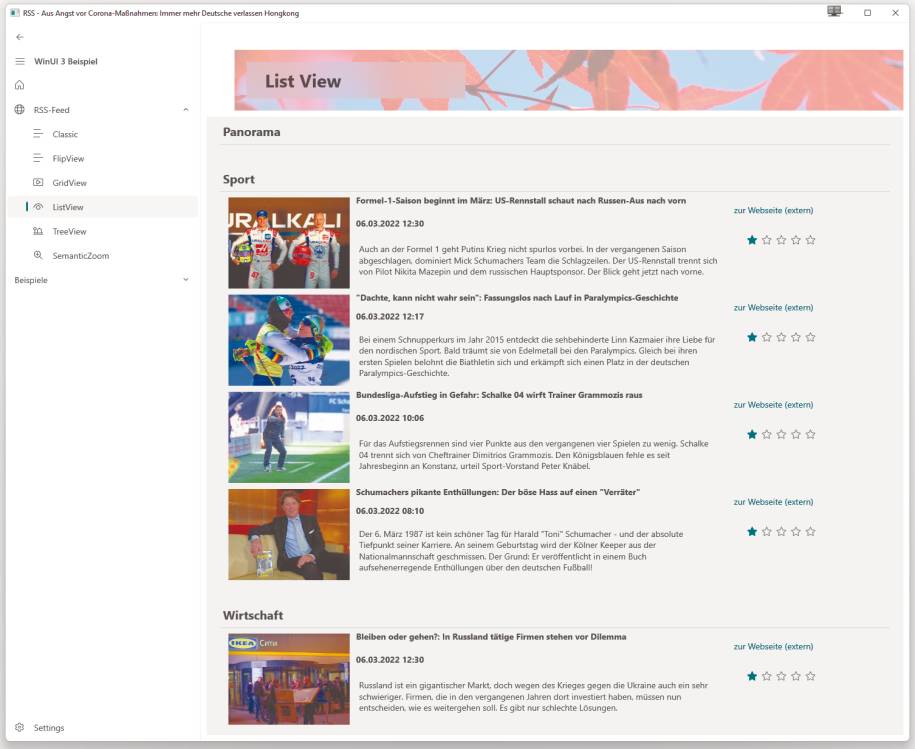Rate Schalke 04 article two stars
915x749 pixels.
click(767, 435)
